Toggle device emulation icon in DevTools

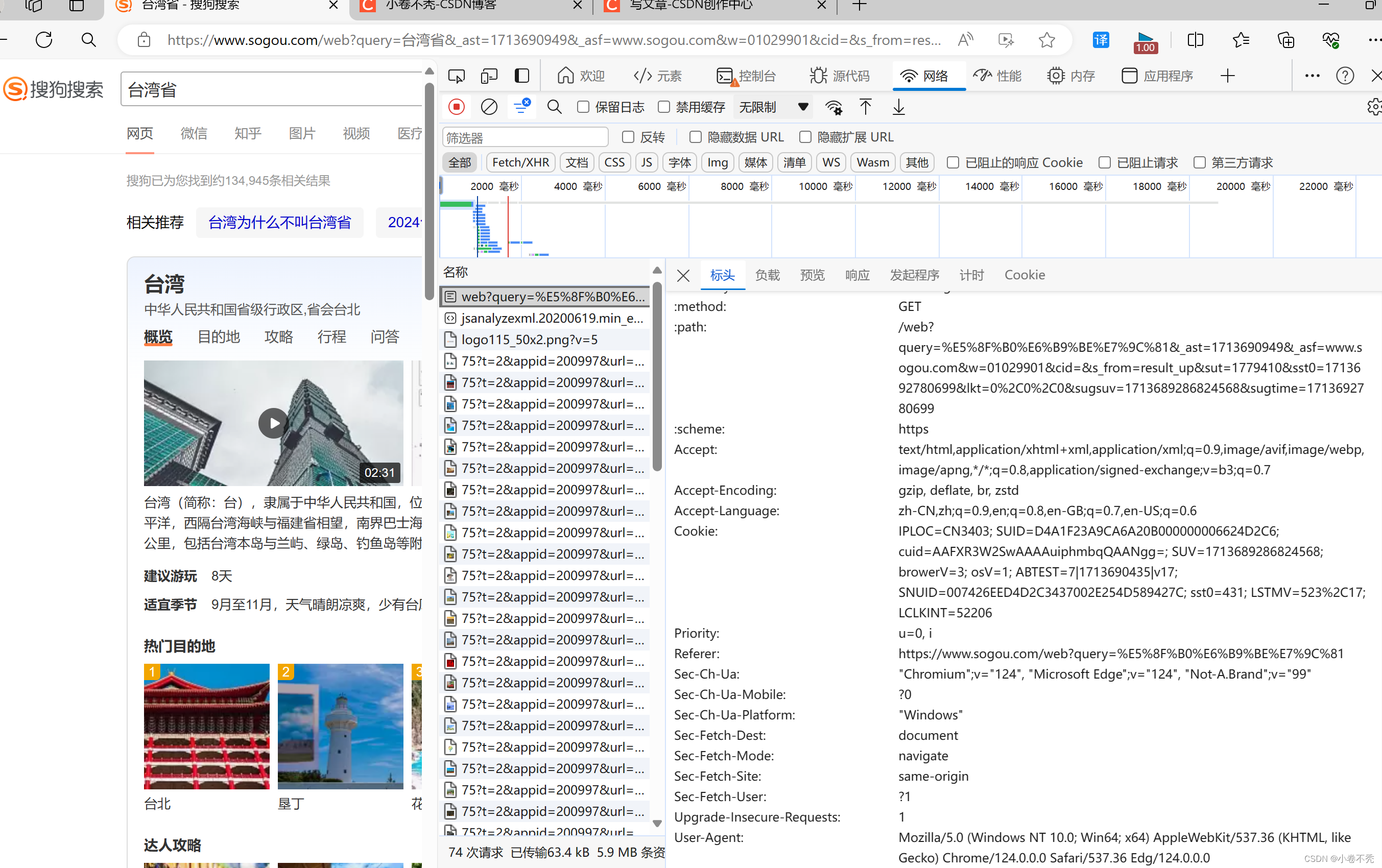click(x=489, y=76)
